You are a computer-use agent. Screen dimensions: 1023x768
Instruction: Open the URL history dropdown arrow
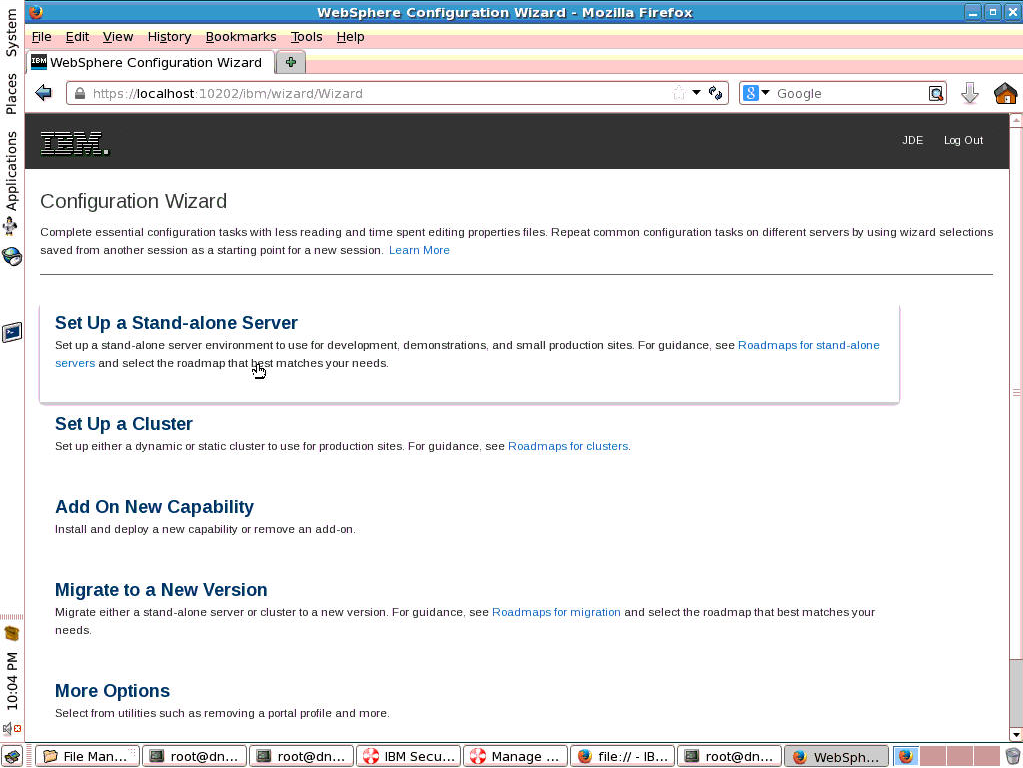click(696, 93)
